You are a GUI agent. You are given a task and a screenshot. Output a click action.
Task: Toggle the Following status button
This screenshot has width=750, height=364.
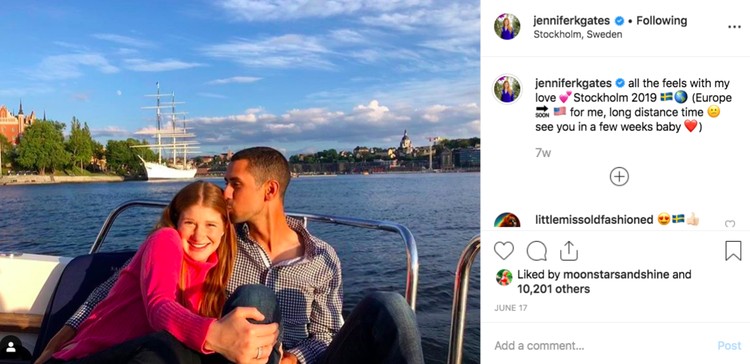tap(662, 21)
